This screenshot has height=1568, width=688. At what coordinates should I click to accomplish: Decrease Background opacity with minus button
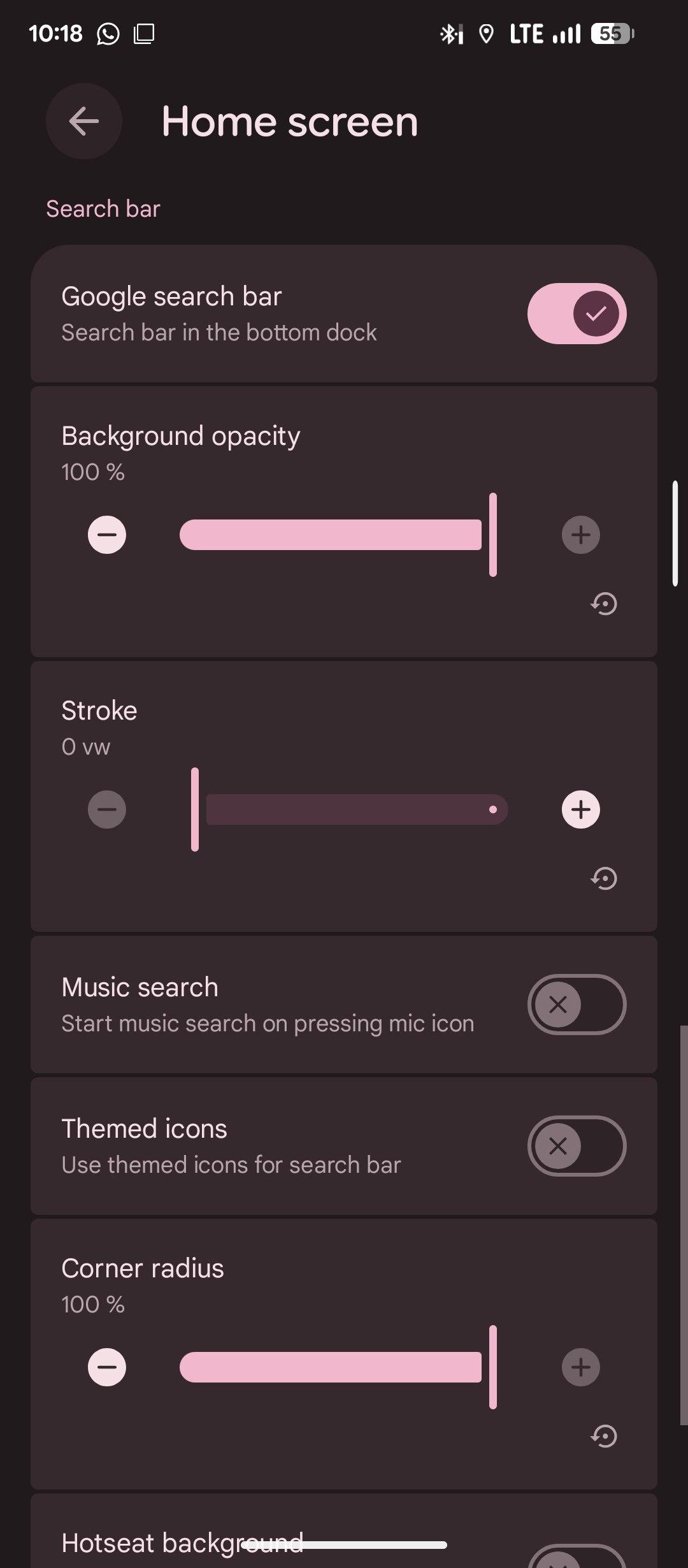point(107,535)
